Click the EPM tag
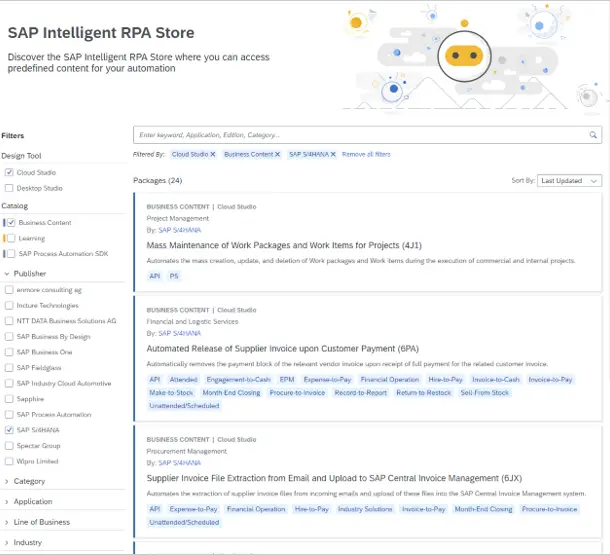Image resolution: width=610 pixels, height=555 pixels. 287,380
